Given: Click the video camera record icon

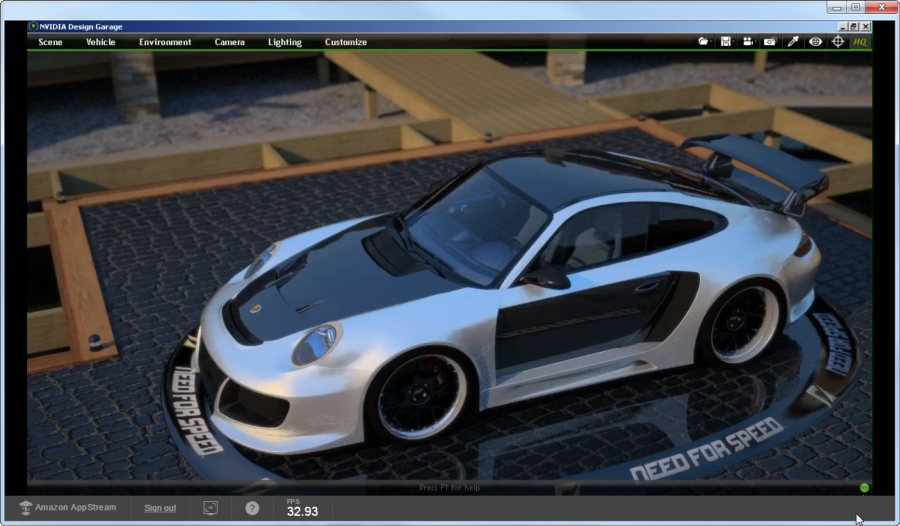Looking at the screenshot, I should point(747,42).
